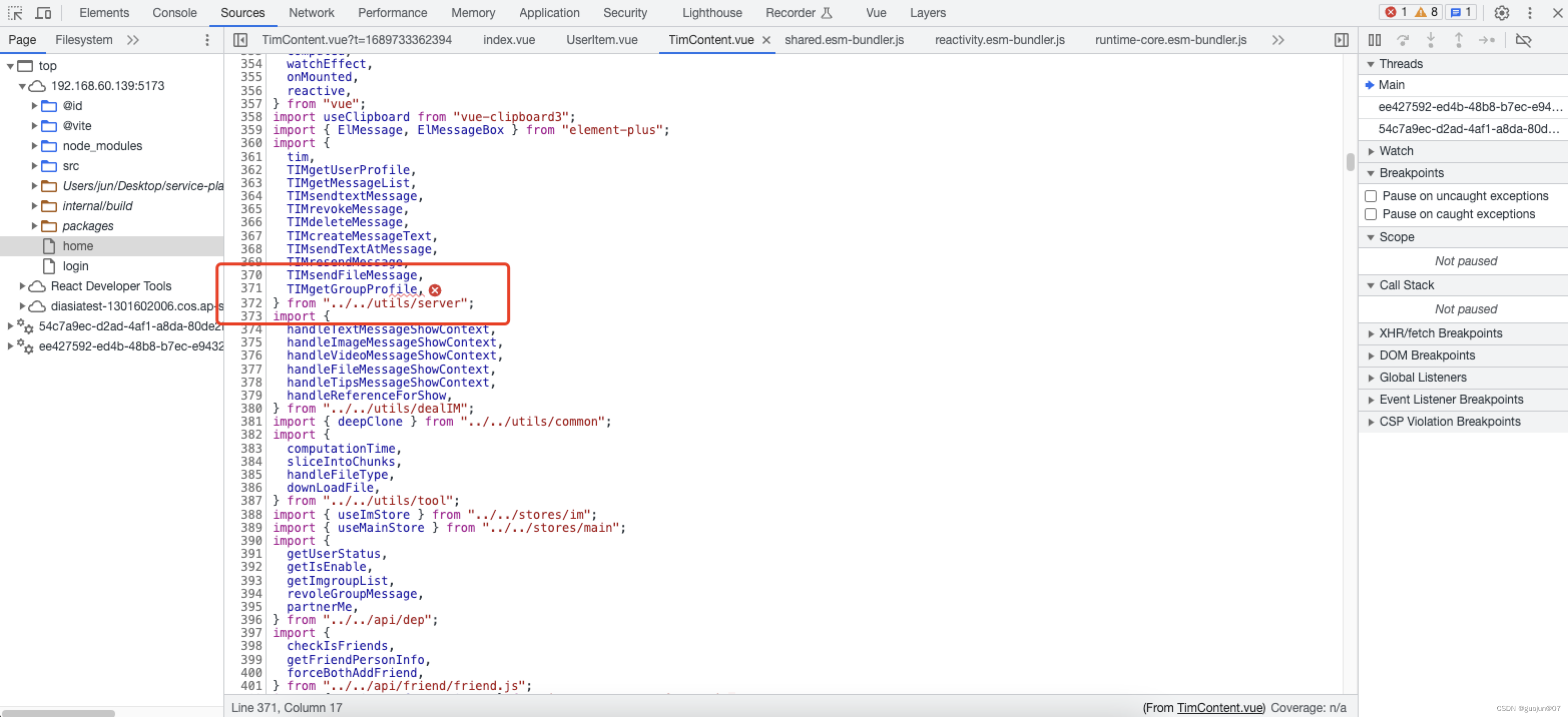1568x717 pixels.
Task: Click the red error icon on line 371
Action: [x=435, y=290]
